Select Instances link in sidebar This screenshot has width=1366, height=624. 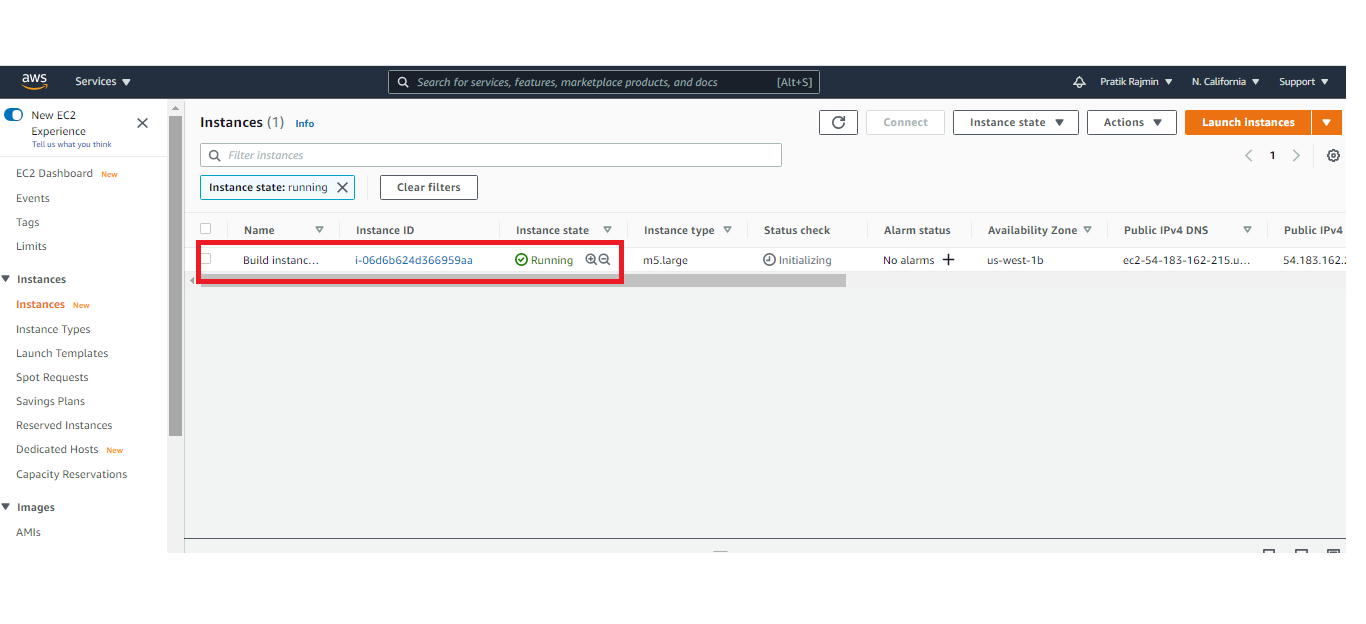[40, 304]
